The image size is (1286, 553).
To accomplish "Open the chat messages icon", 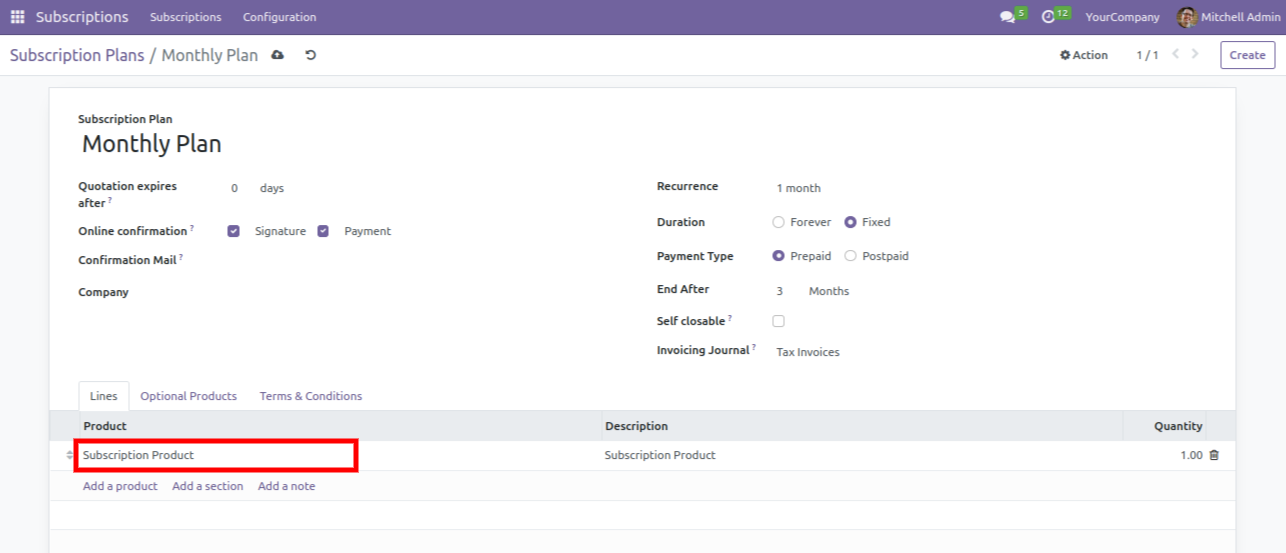I will pos(1007,17).
